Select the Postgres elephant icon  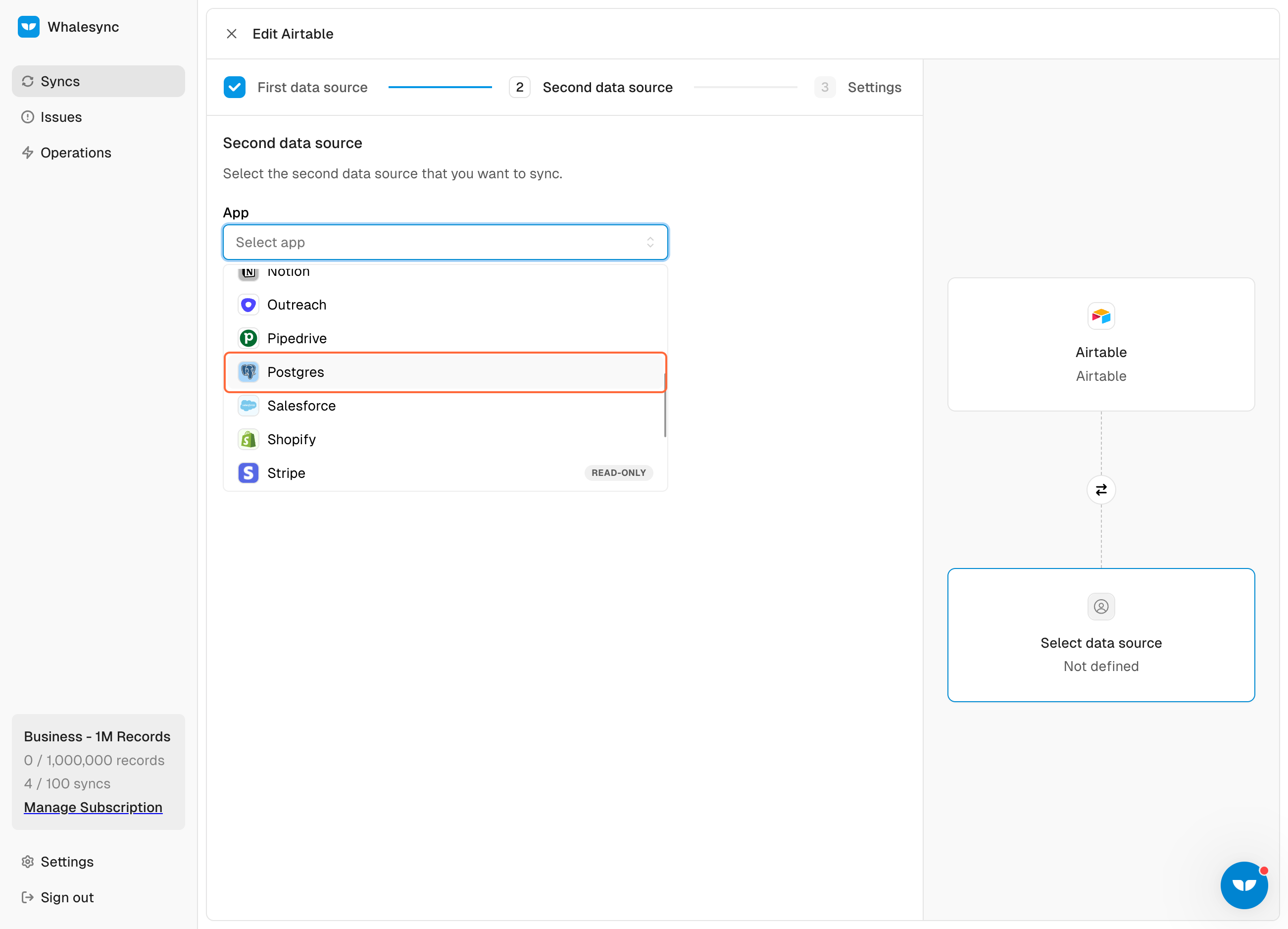click(x=248, y=372)
